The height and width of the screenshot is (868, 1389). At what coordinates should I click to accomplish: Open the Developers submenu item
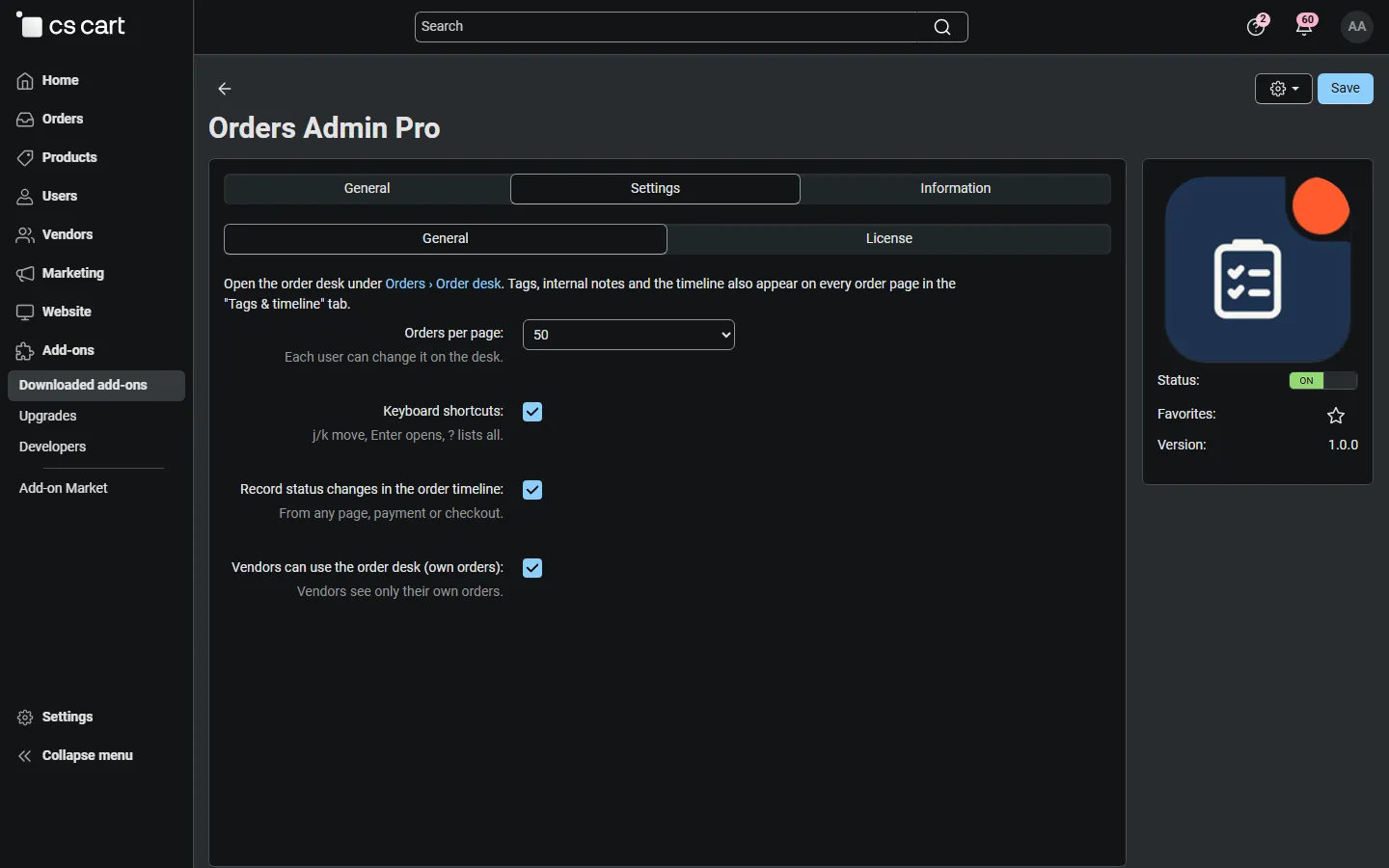pos(53,448)
